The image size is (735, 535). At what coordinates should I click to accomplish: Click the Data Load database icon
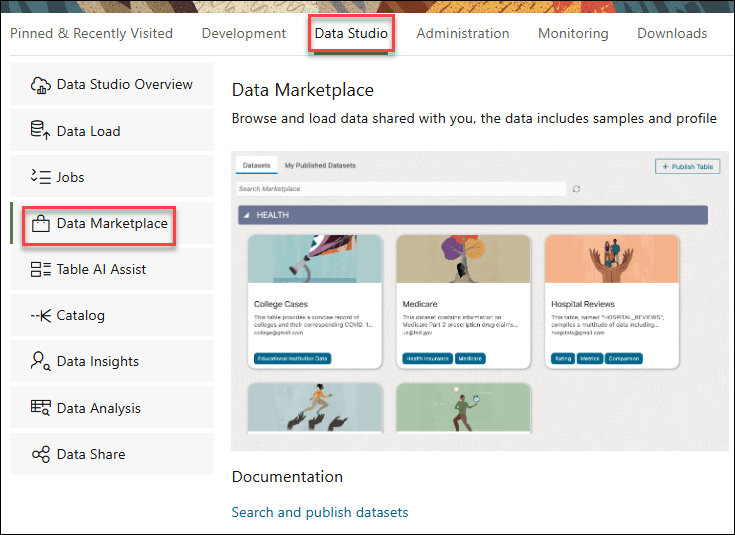coord(41,131)
